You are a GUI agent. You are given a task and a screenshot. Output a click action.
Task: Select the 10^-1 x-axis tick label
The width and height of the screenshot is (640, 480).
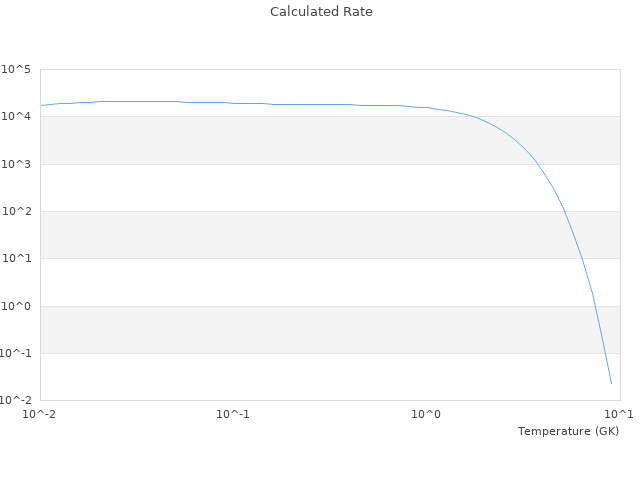pos(233,414)
